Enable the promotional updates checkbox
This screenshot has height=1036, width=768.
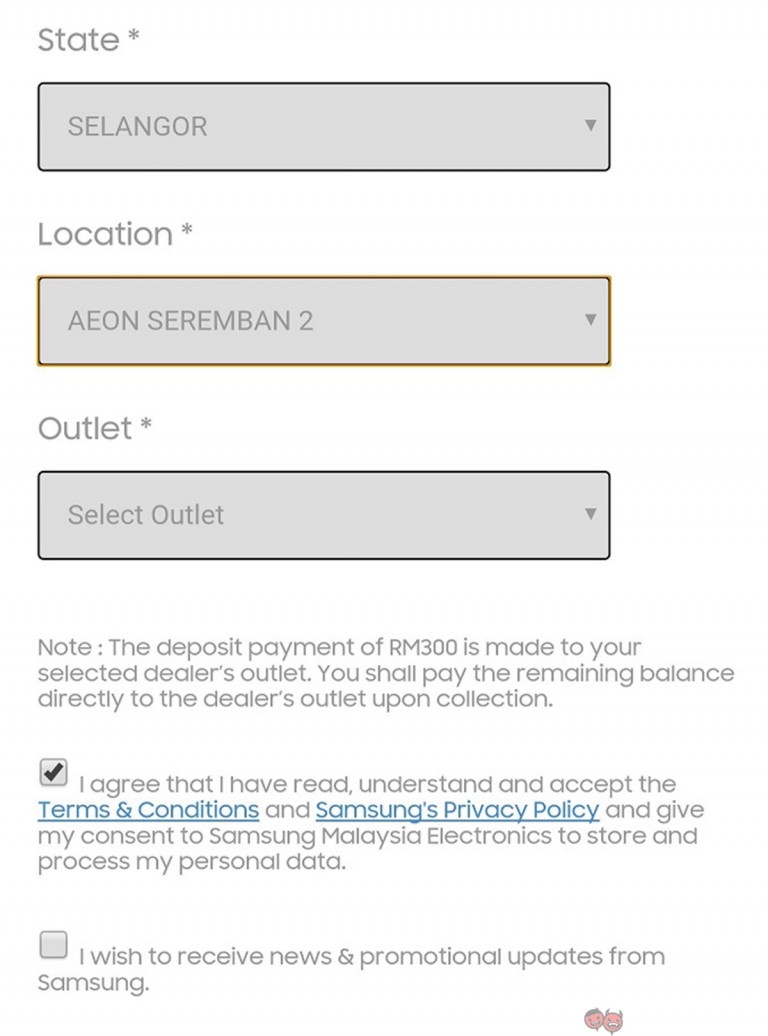[54, 944]
